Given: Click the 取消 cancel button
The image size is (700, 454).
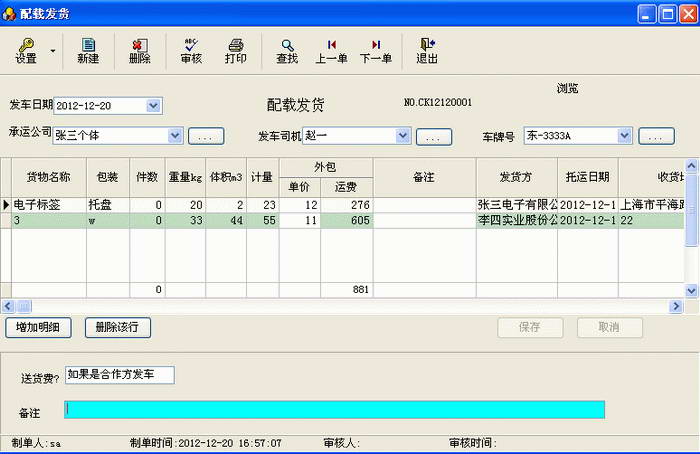Looking at the screenshot, I should [610, 328].
